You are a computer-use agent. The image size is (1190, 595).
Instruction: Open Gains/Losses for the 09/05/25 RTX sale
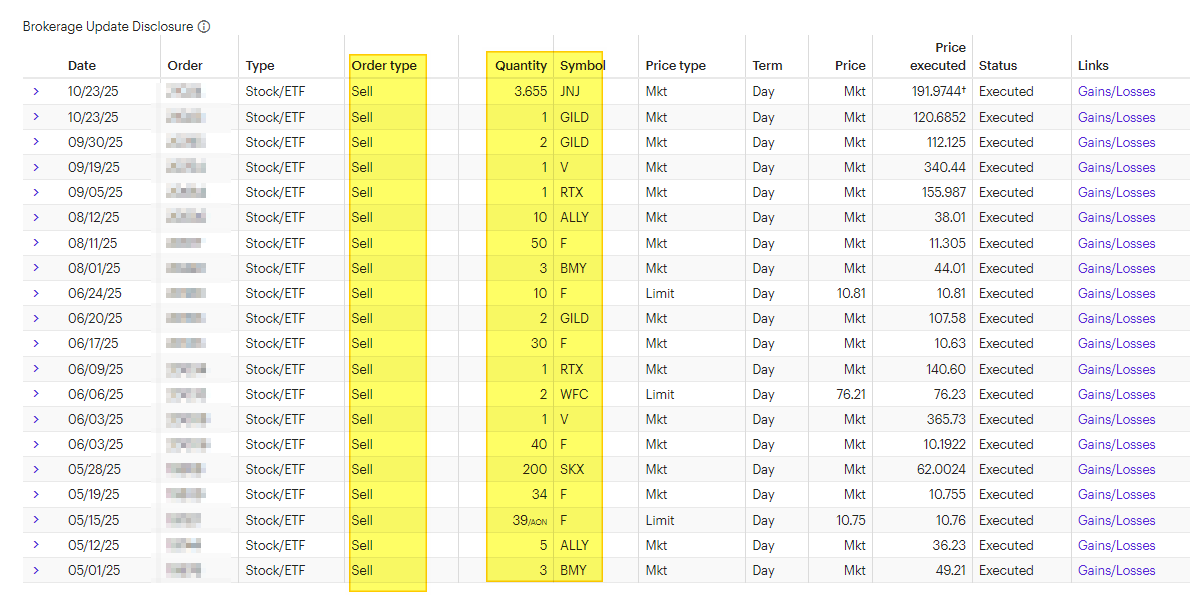tap(1116, 192)
